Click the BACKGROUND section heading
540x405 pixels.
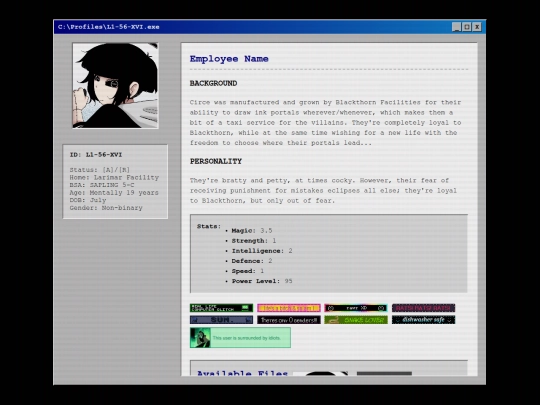click(214, 83)
